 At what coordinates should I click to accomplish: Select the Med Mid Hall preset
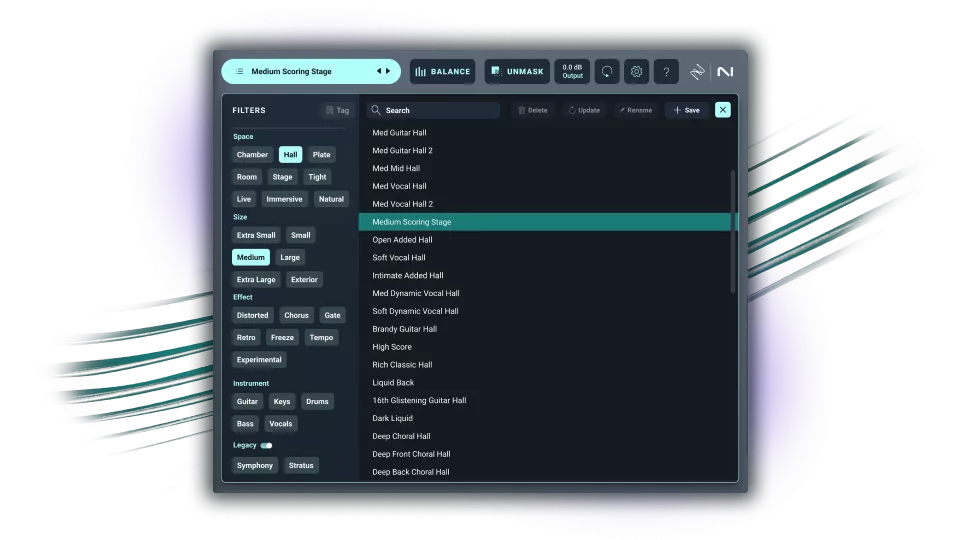click(x=545, y=168)
